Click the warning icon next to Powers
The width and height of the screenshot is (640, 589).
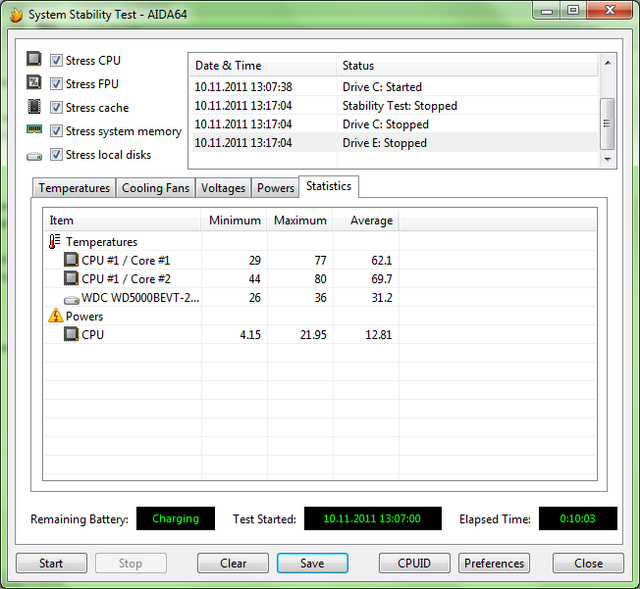[x=55, y=316]
